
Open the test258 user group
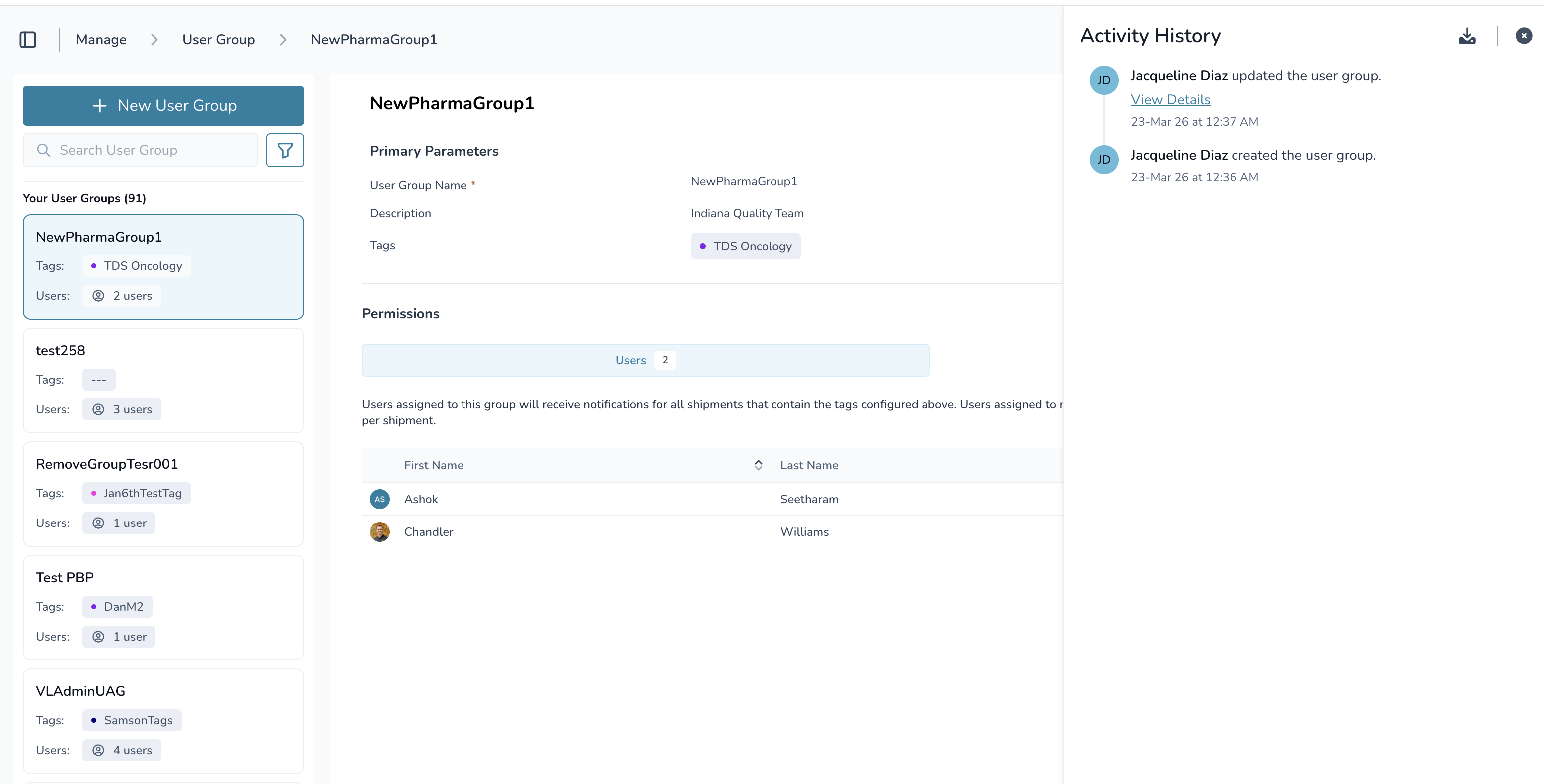point(163,381)
